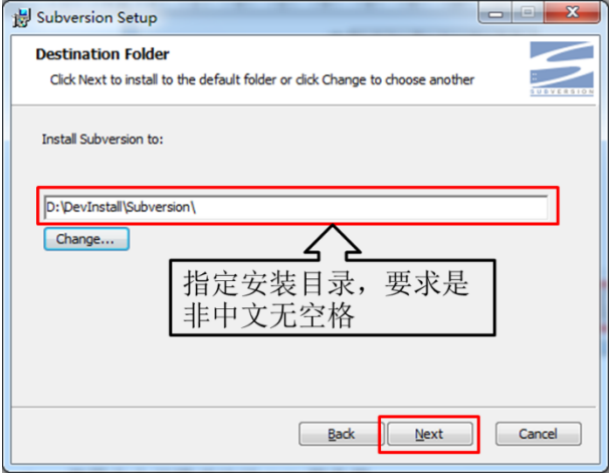This screenshot has width=614, height=474.
Task: Proceed by clicking Next
Action: [430, 434]
